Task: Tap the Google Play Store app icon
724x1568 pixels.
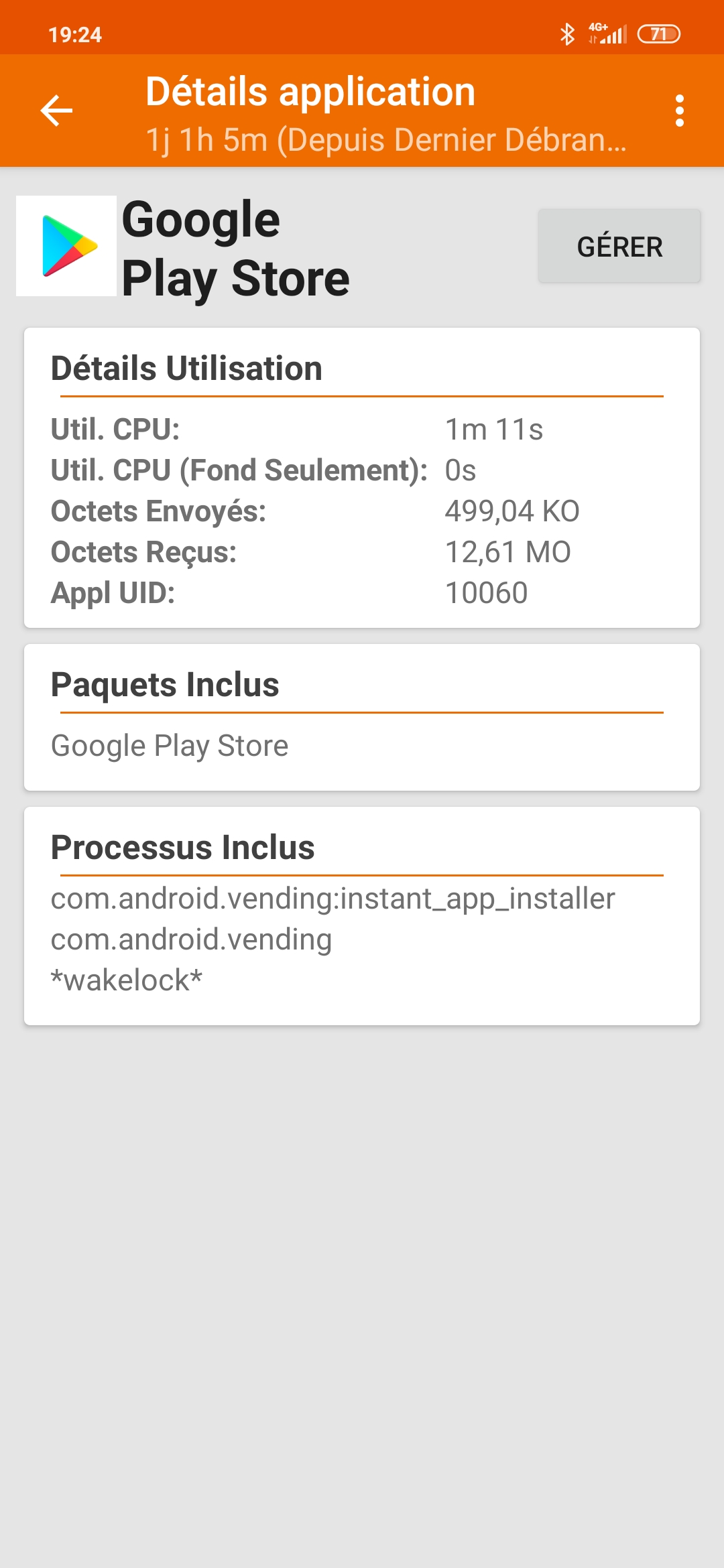Action: pyautogui.click(x=66, y=246)
